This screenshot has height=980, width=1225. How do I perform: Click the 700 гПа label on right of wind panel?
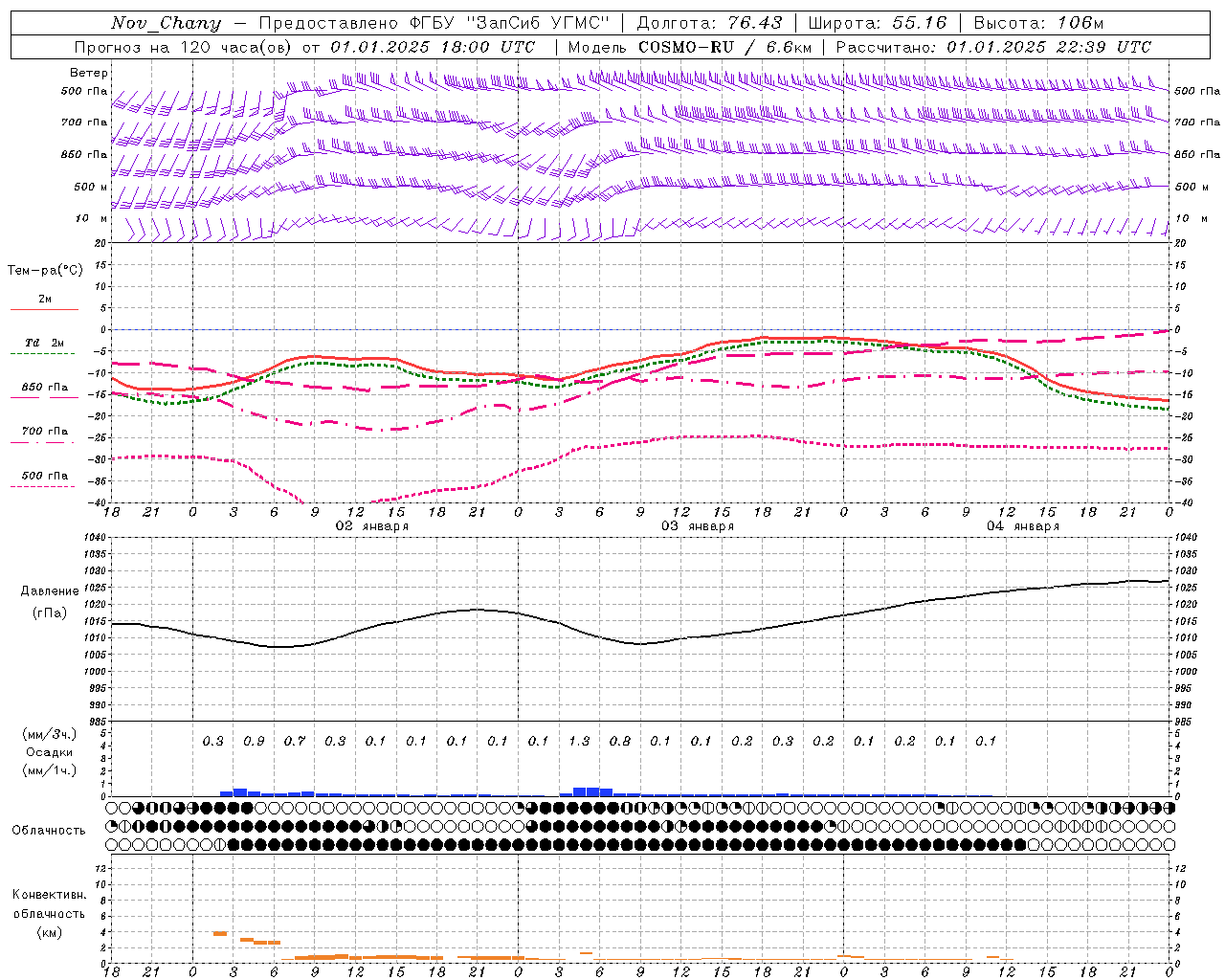click(x=1197, y=122)
